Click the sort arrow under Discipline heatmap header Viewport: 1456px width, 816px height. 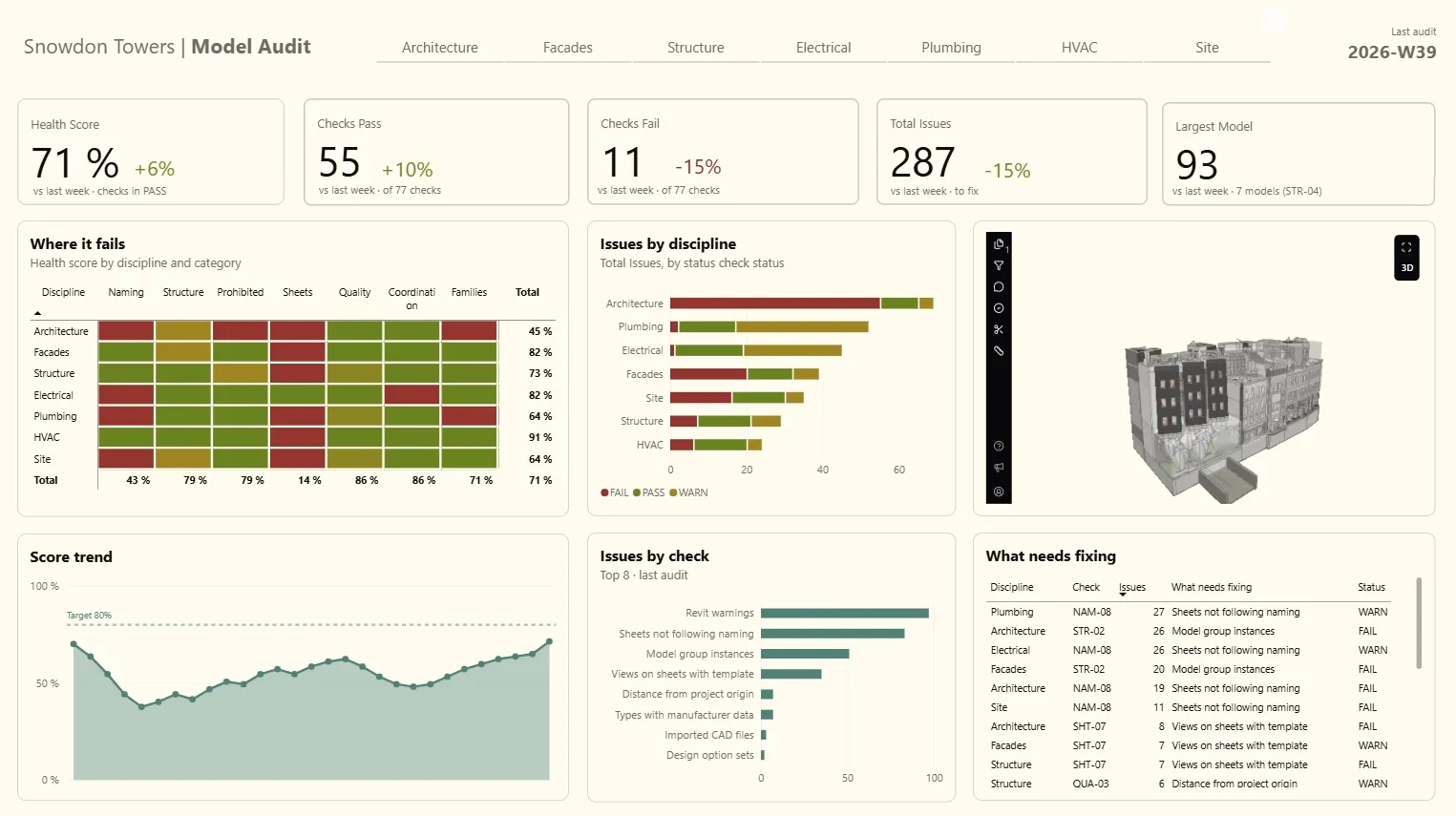click(37, 313)
